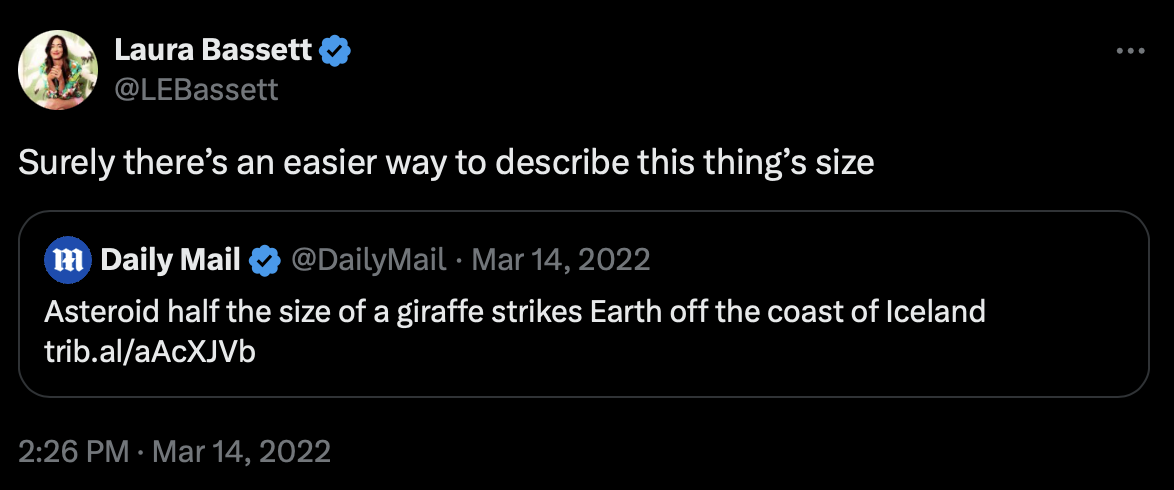The width and height of the screenshot is (1174, 490).
Task: Click Daily Mail's blue verified badge
Action: pos(264,261)
